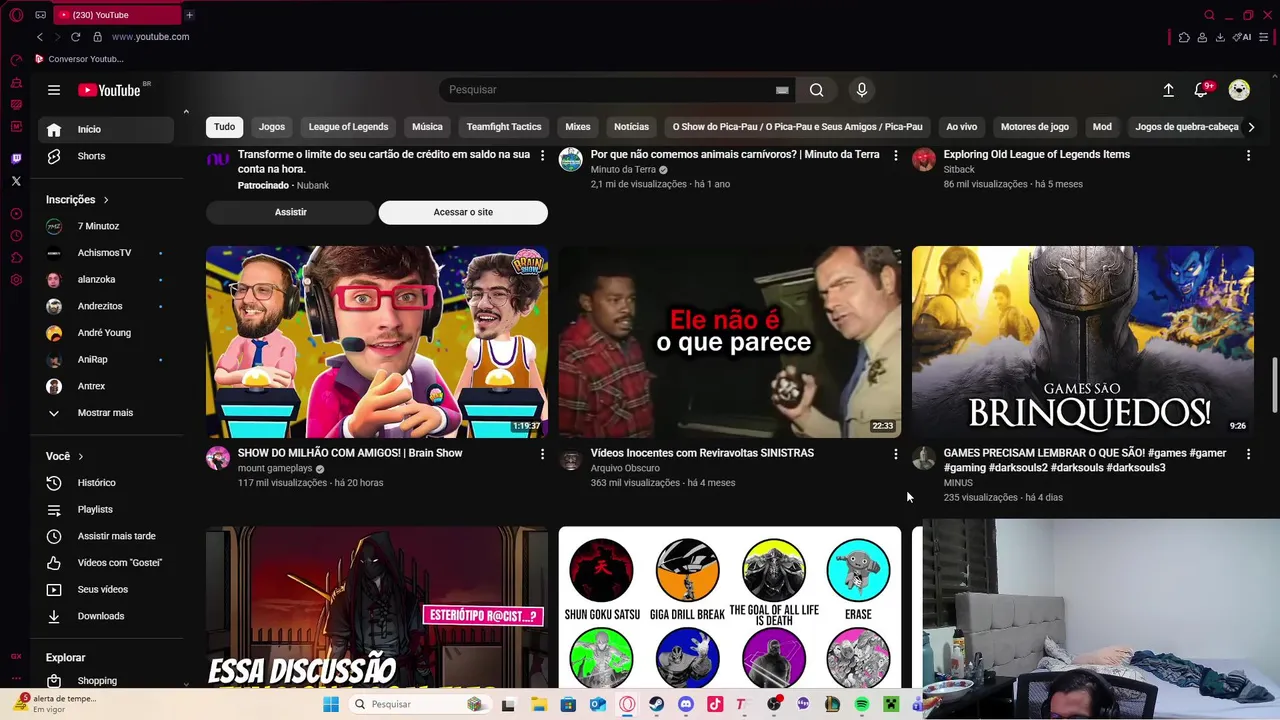Viewport: 1280px width, 720px height.
Task: Open the YouTube hamburger guide menu
Action: [54, 90]
